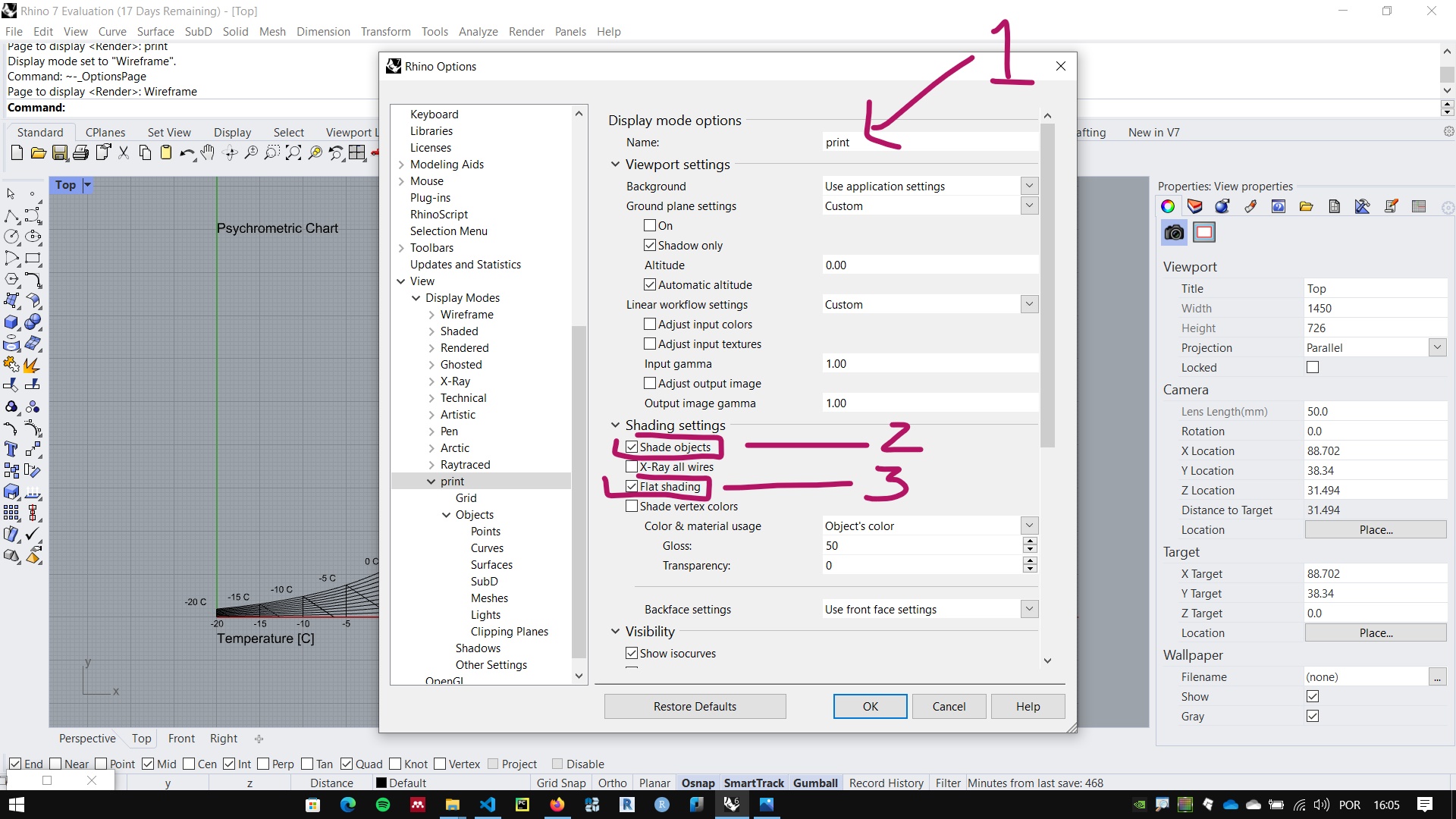
Task: Click the Copy icon in Standard toolbar
Action: 145,153
